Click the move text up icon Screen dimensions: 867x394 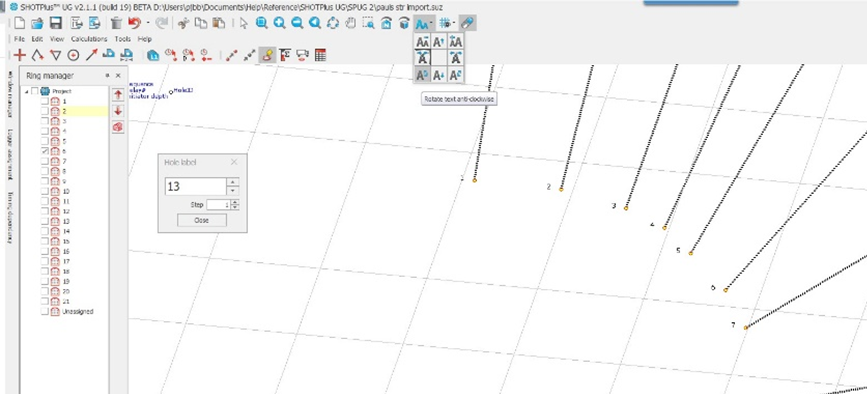coord(439,41)
